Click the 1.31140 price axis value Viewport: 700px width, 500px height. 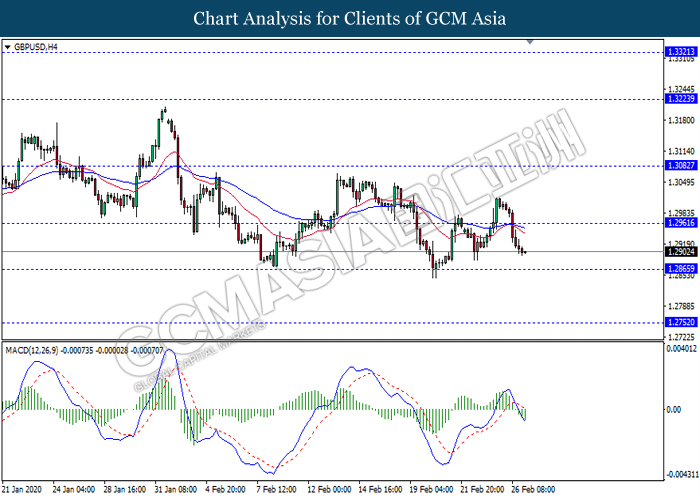[681, 151]
